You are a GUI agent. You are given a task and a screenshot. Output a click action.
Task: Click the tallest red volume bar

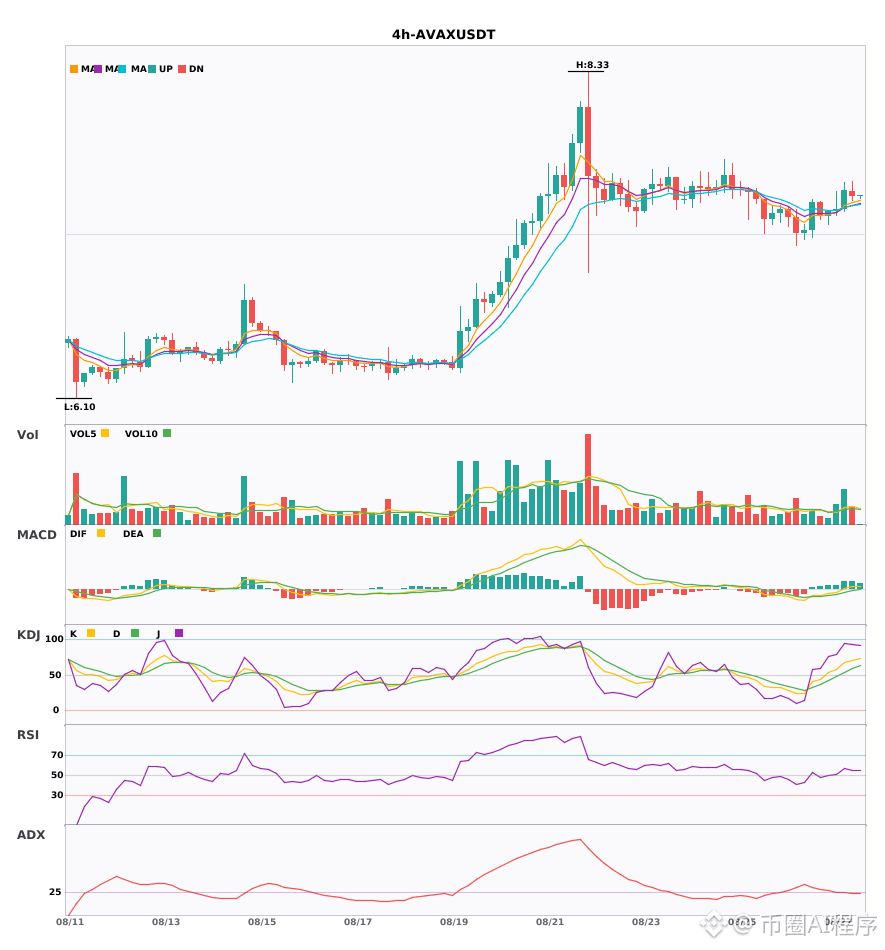coord(588,479)
